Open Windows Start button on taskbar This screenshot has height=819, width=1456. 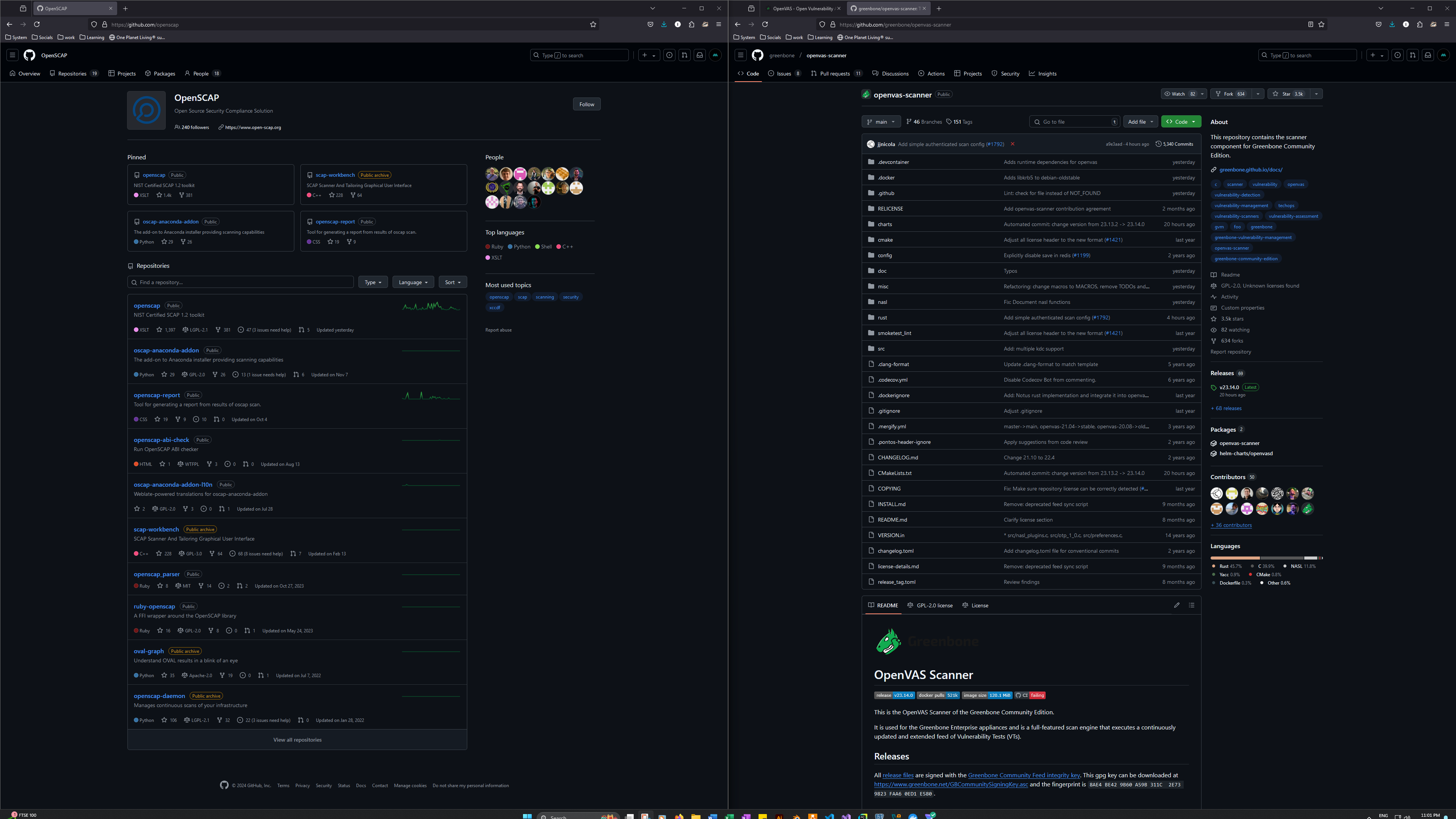[527, 816]
